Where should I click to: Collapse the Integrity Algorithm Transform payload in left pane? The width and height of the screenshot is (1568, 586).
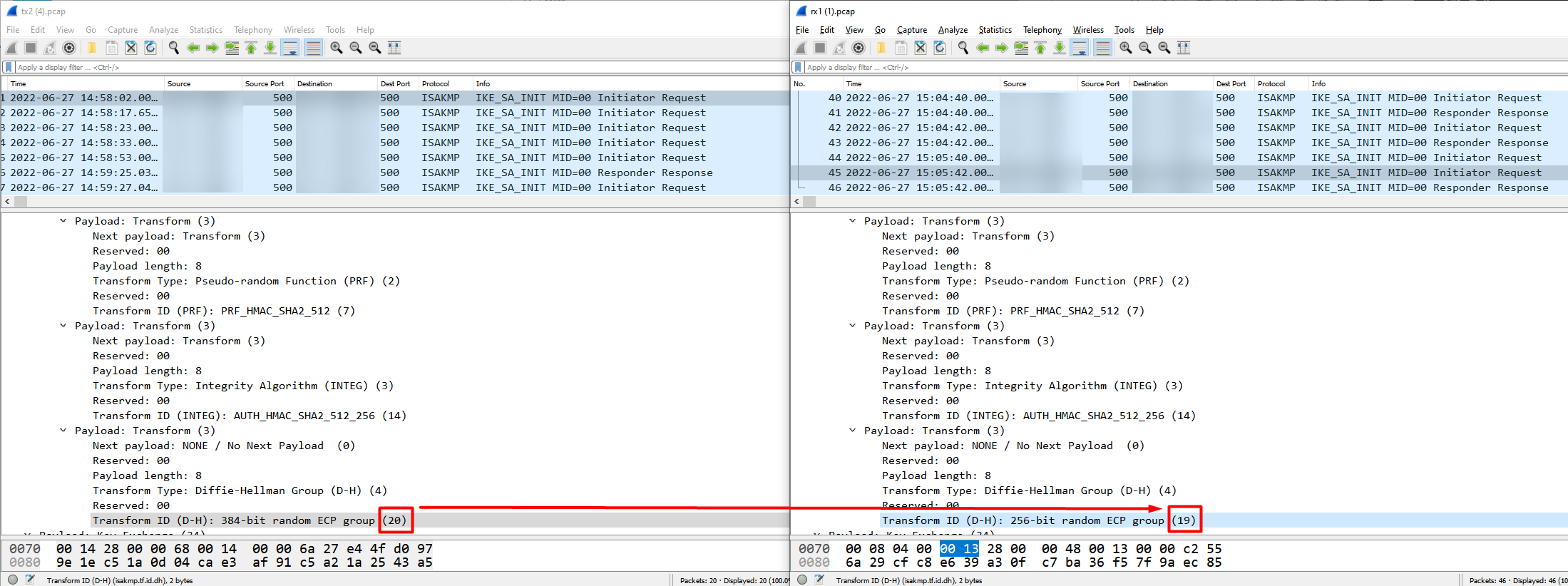click(x=63, y=326)
